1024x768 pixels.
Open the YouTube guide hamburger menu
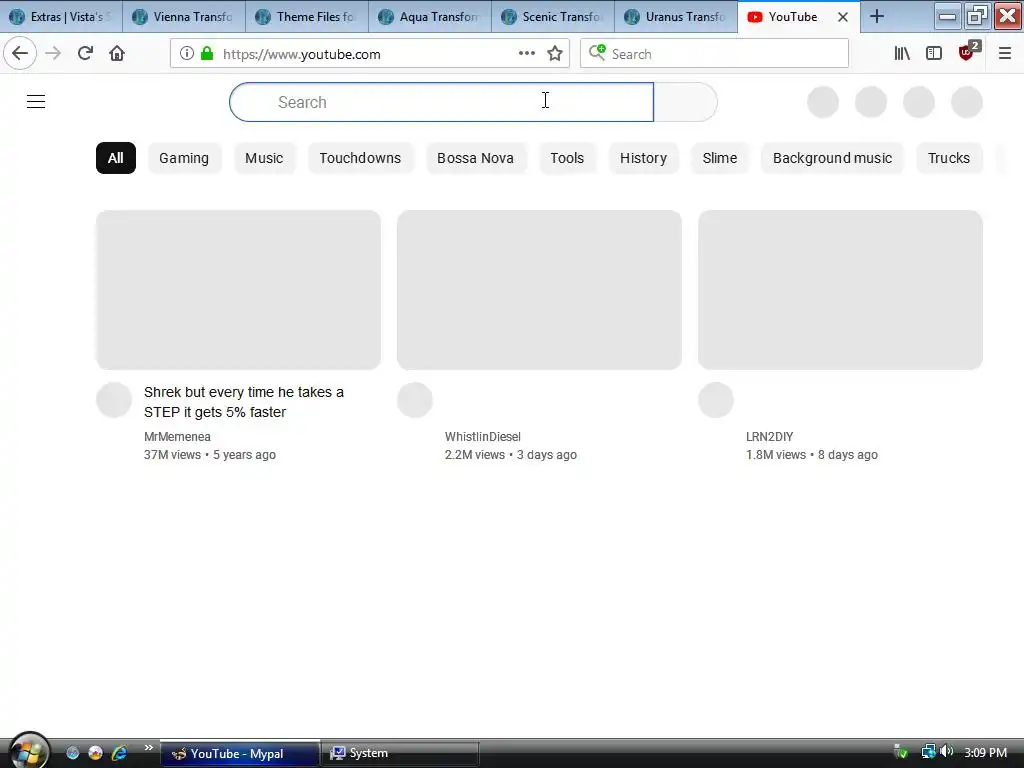[x=36, y=102]
